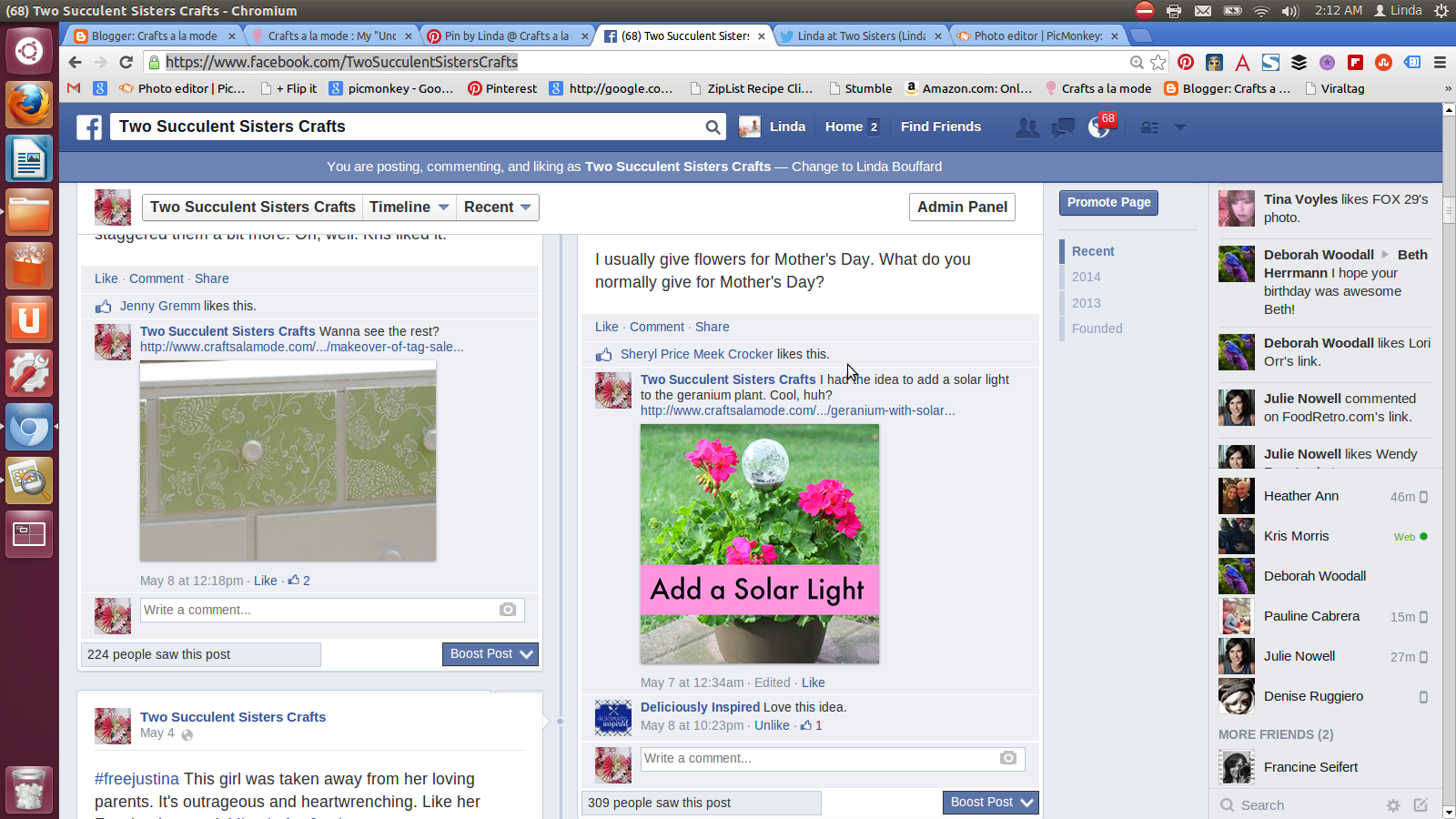
Task: Click the Pinterest extension icon in the browser toolbar
Action: point(1185,62)
